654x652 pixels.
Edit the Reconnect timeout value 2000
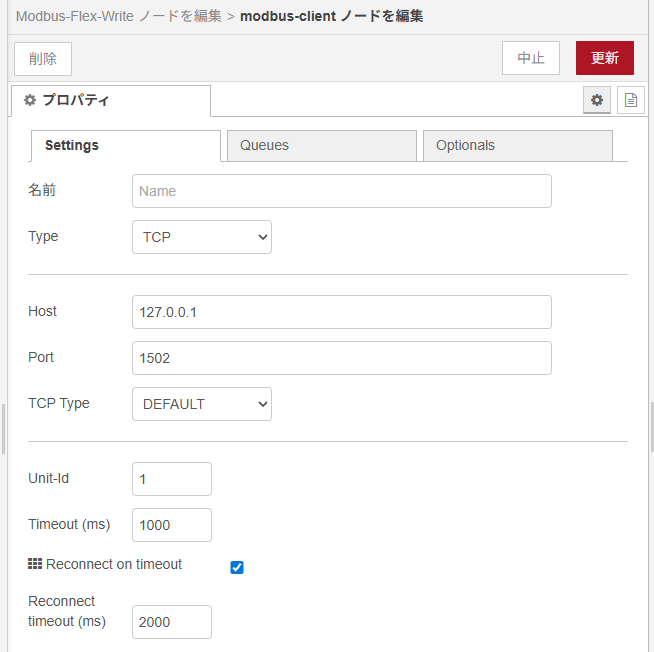[x=172, y=622]
